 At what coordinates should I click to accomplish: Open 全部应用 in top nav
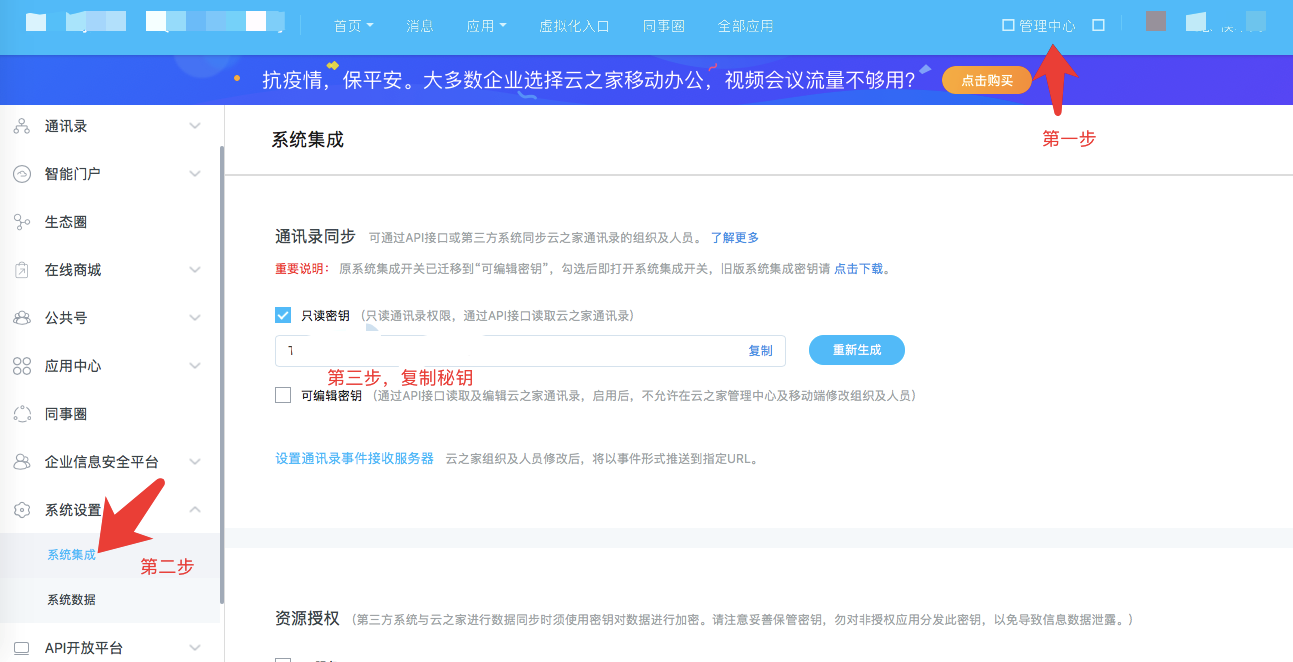click(746, 26)
